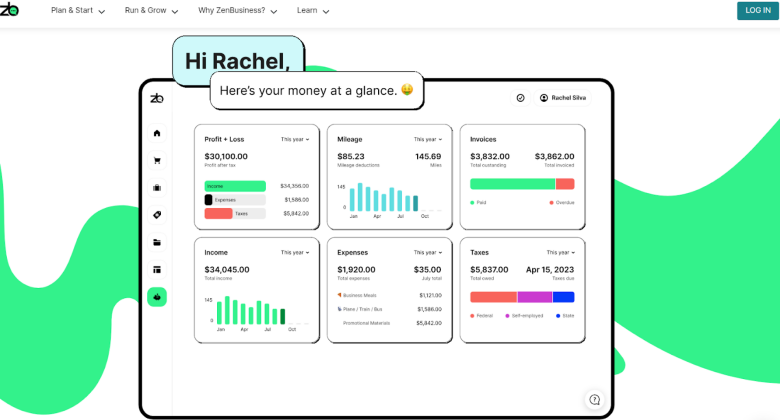Click the $1,920.00 total expenses value
Image resolution: width=780 pixels, height=420 pixels.
coord(356,270)
